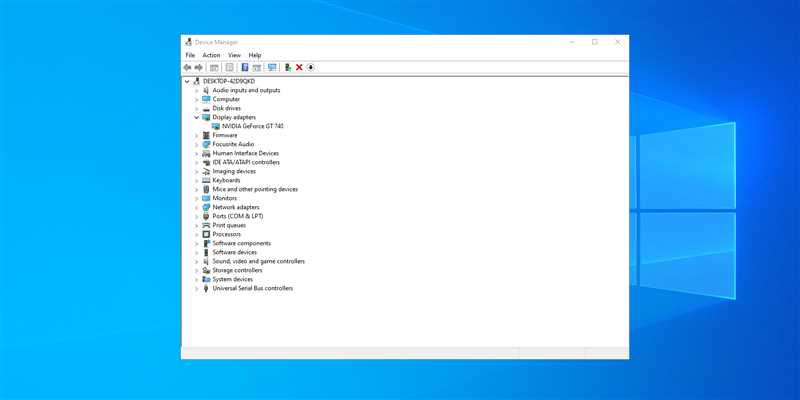
Task: Expand the Software components chevron
Action: [196, 243]
